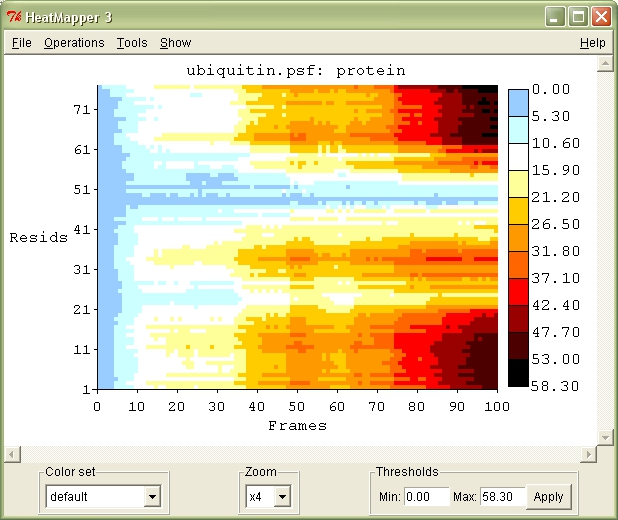Maximize the HeatMapper window

pos(578,16)
